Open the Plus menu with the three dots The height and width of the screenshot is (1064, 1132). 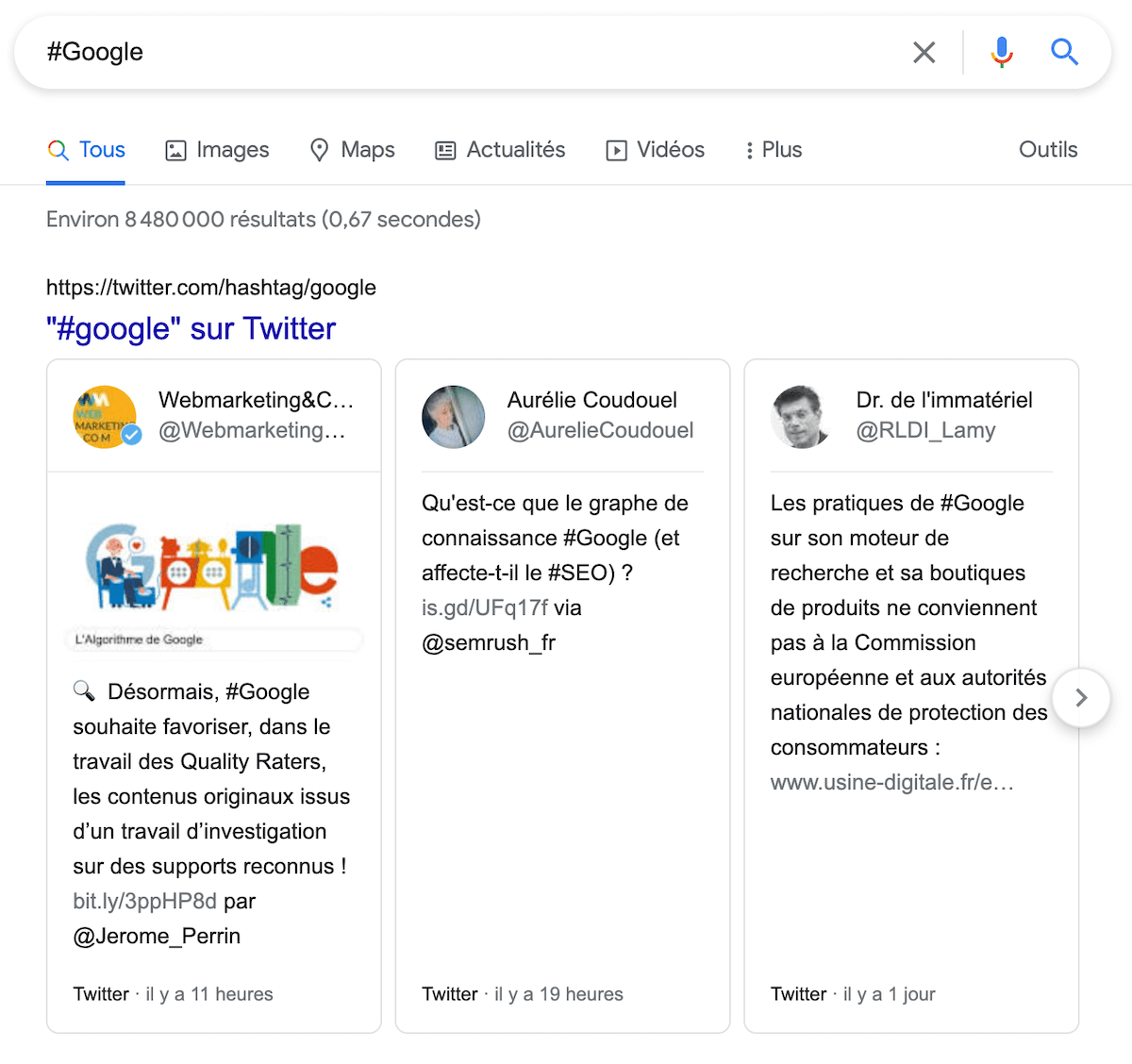[750, 149]
